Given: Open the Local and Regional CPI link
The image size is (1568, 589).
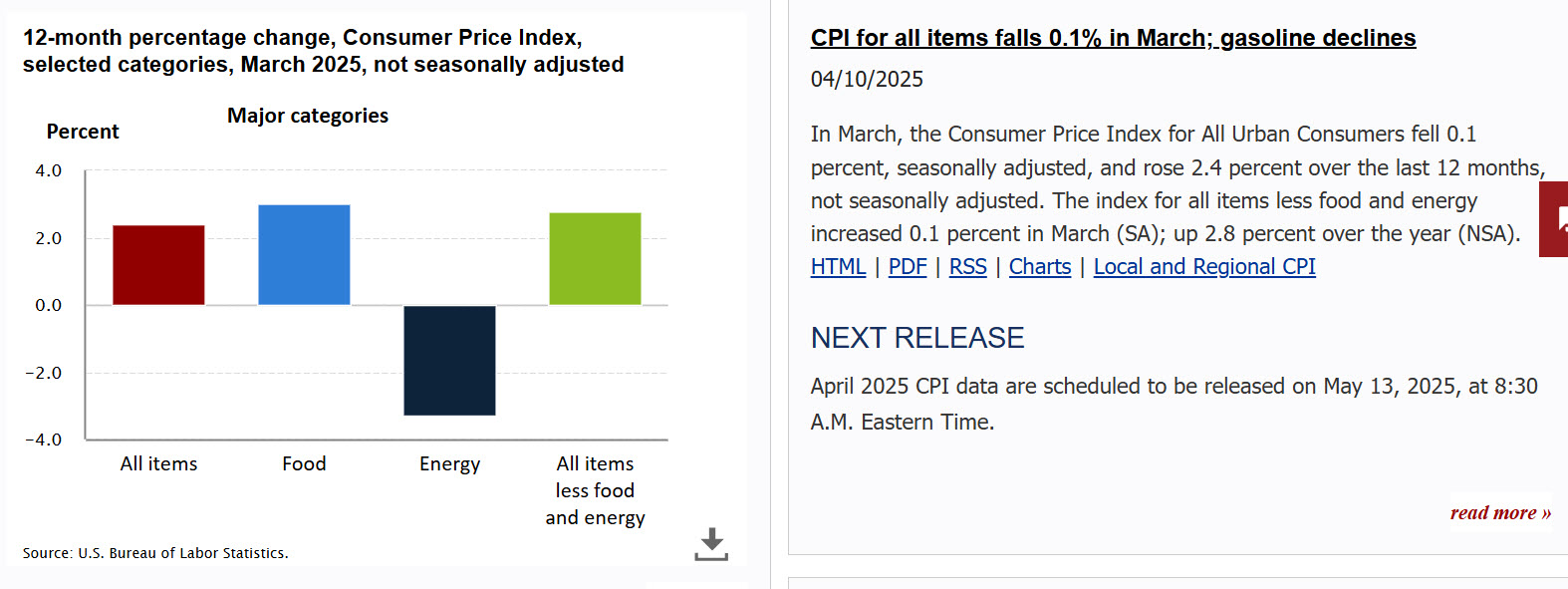Looking at the screenshot, I should click(1204, 267).
